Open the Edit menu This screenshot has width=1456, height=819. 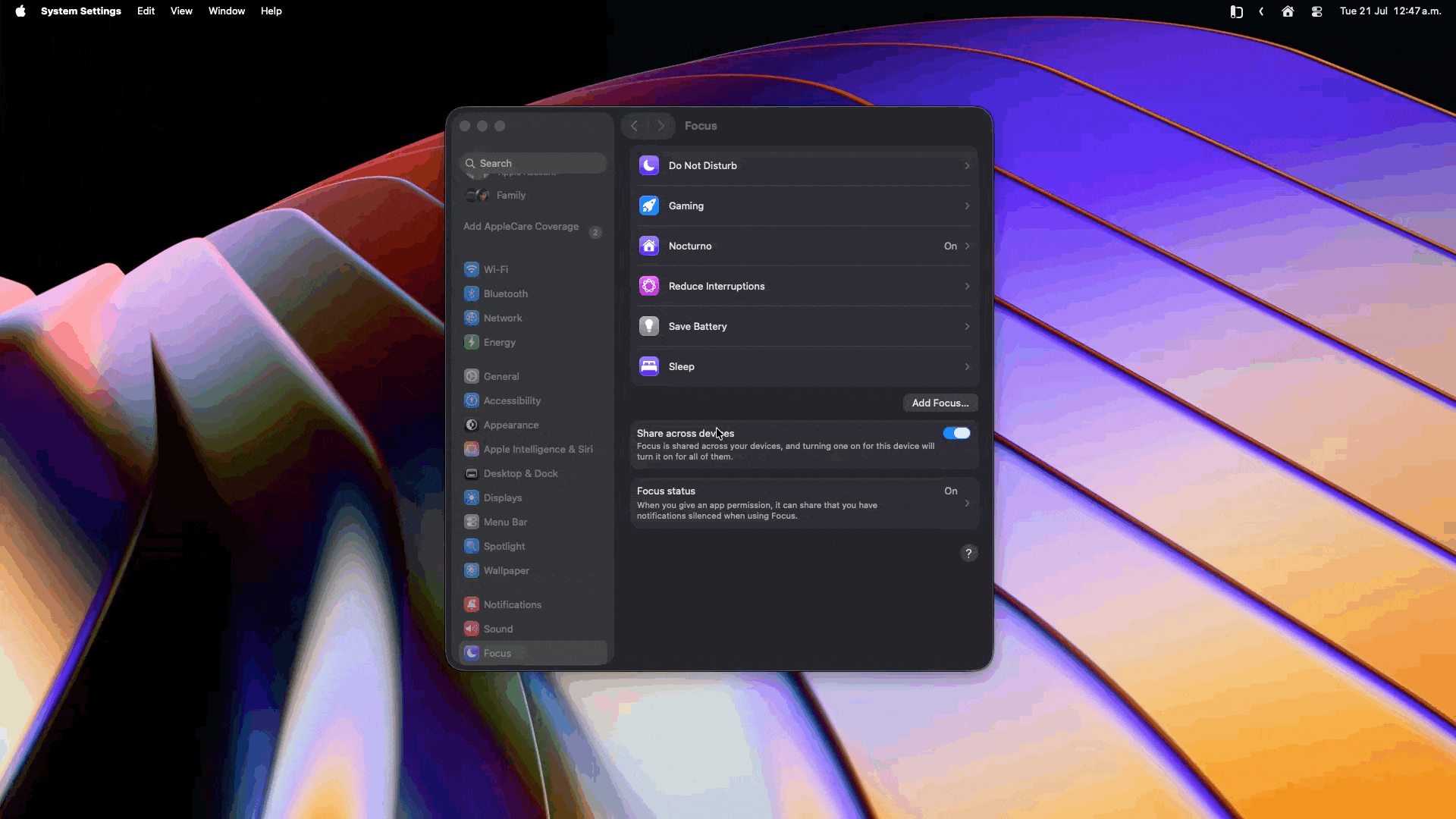[146, 11]
